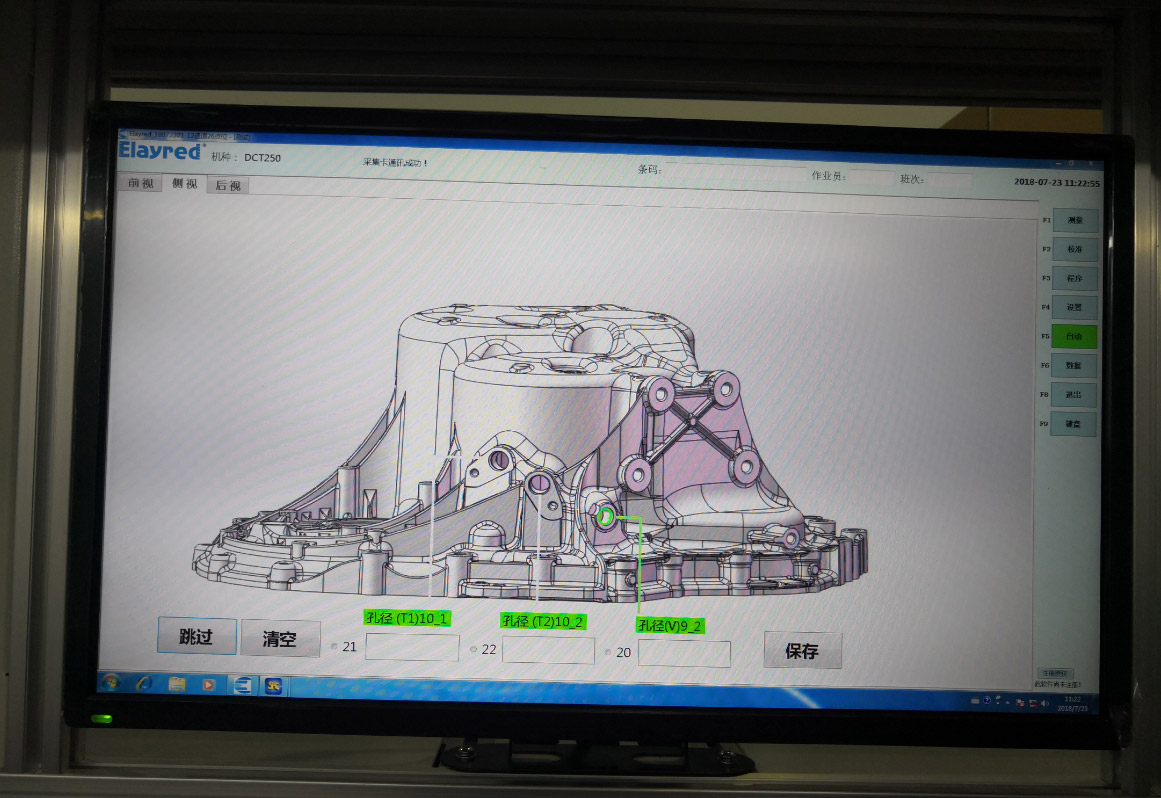Click the Elayred logo in the header

pos(161,151)
